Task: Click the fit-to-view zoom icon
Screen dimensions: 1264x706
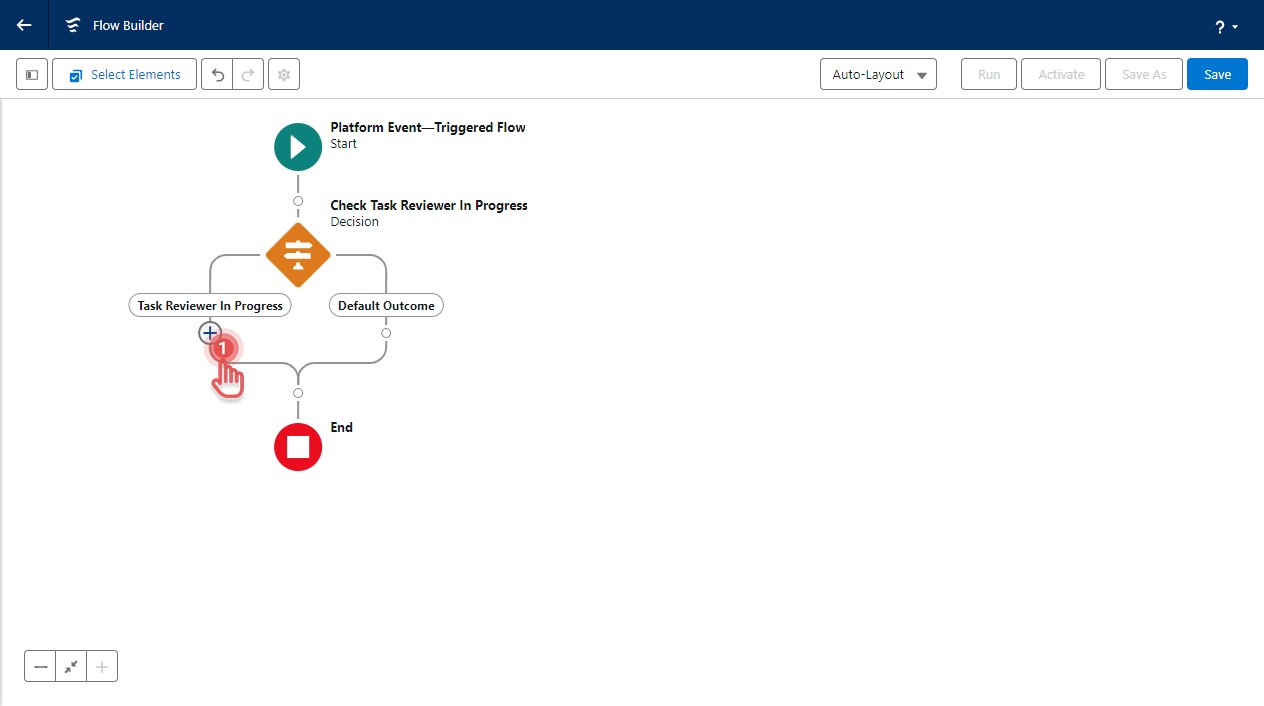Action: coord(70,666)
